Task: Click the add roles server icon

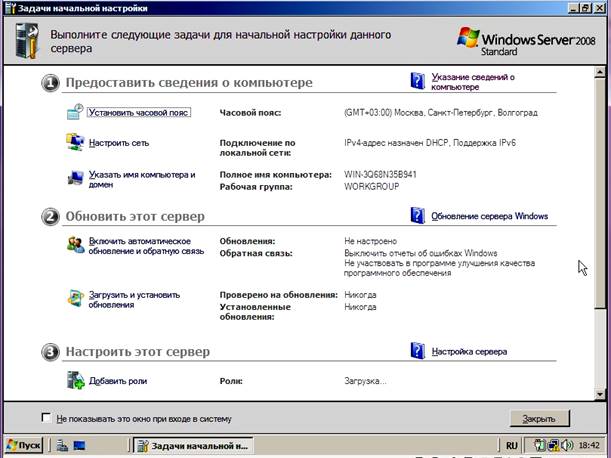Action: click(x=75, y=380)
